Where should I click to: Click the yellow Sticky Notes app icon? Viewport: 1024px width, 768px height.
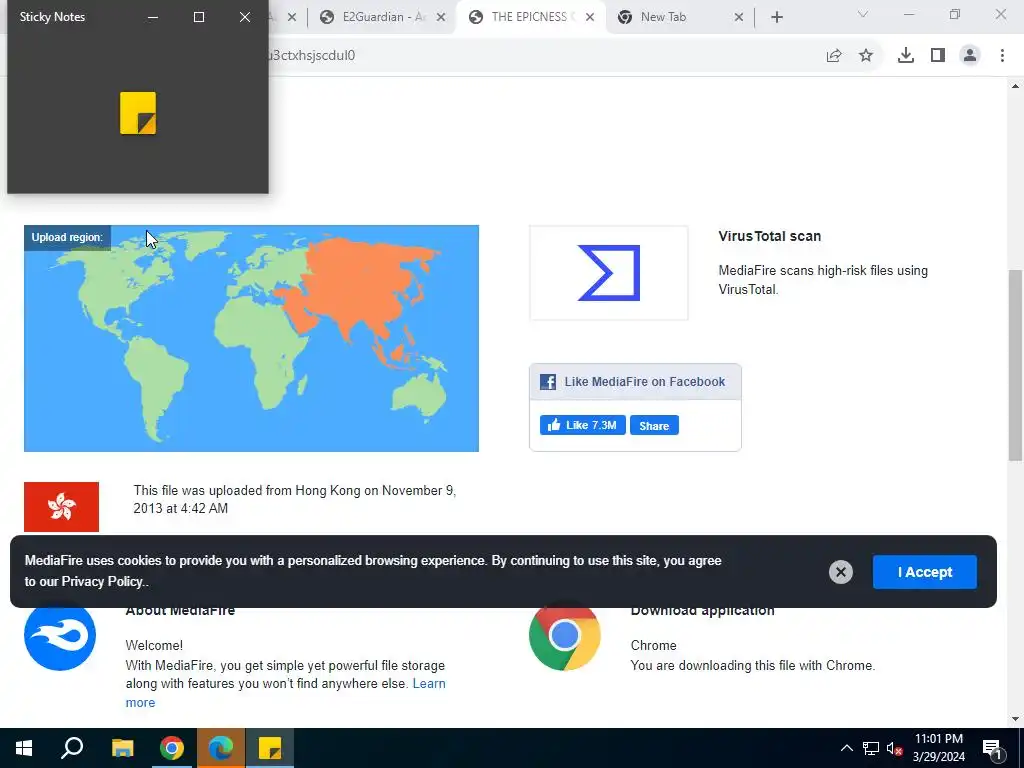click(x=138, y=113)
